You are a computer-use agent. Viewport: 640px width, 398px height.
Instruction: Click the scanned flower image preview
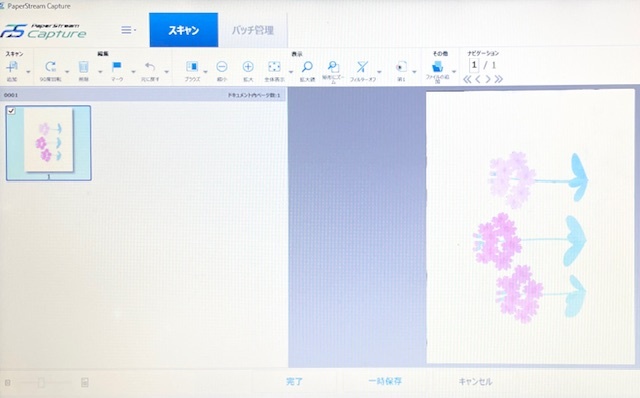pyautogui.click(x=530, y=227)
